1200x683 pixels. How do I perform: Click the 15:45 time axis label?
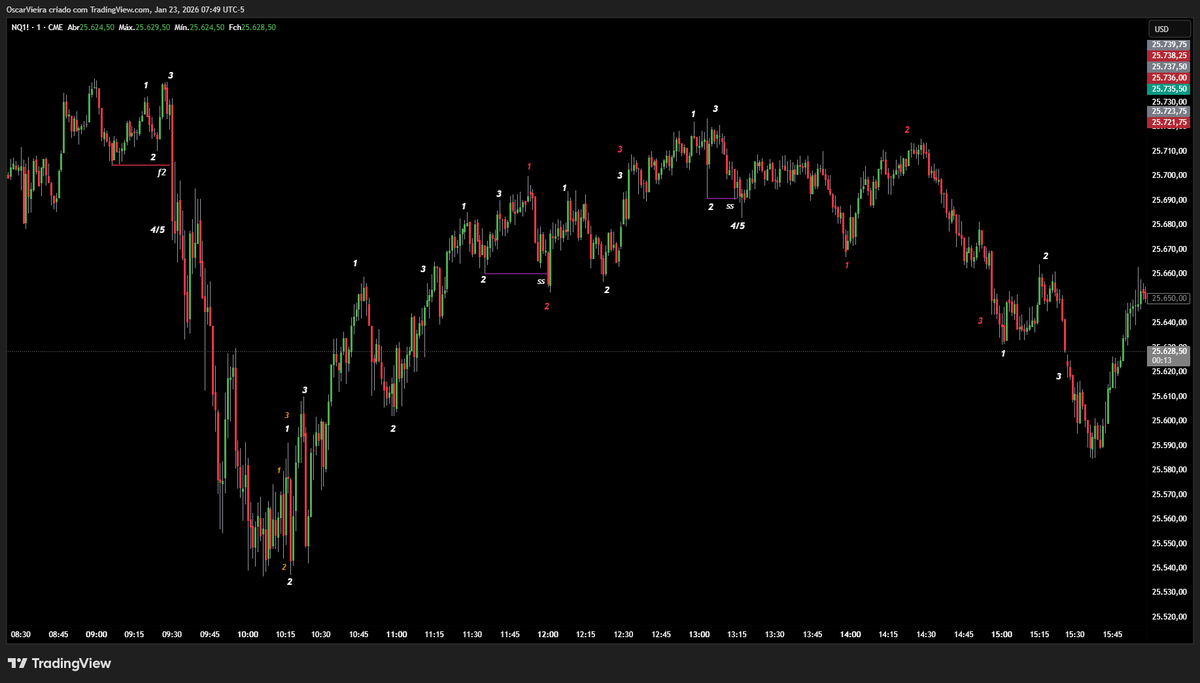(1114, 634)
